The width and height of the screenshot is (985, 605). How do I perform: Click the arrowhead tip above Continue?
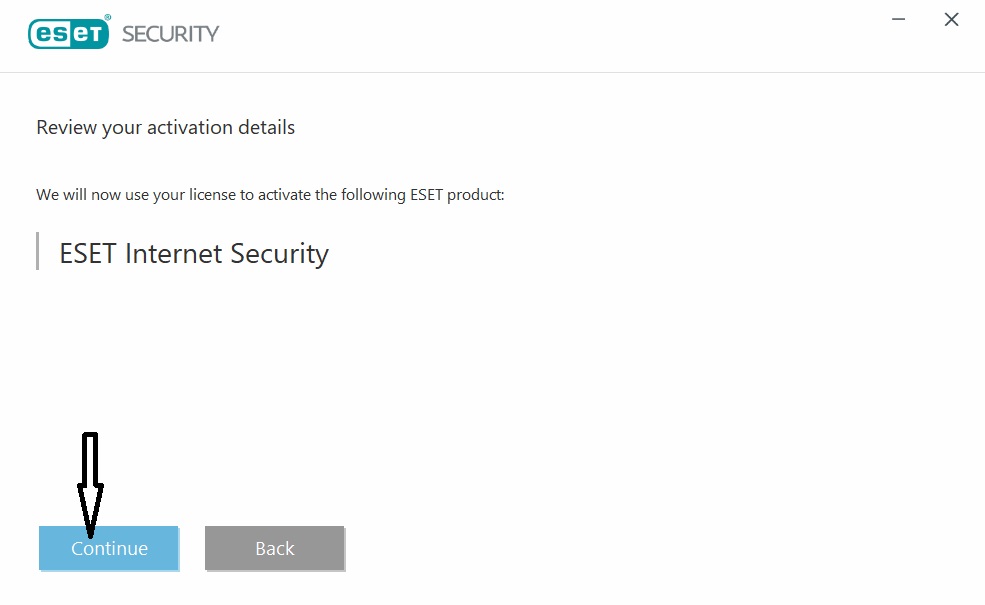(x=90, y=532)
